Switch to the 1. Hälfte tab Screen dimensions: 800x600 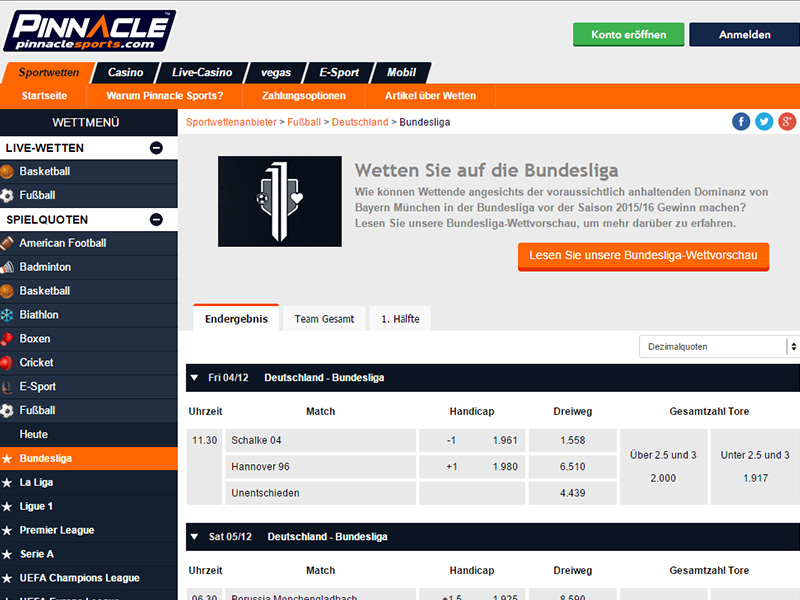point(401,319)
